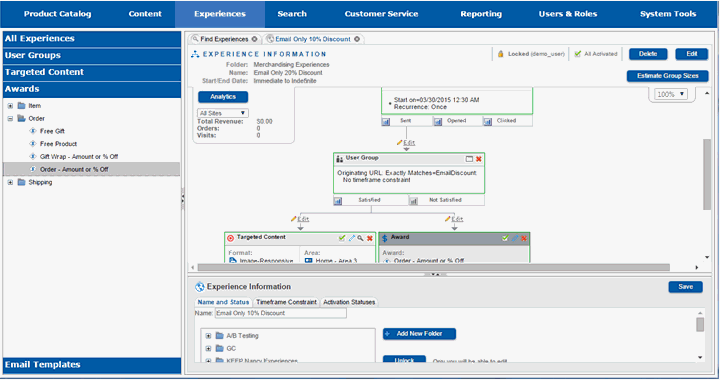Open the All Sites dropdown
Screen dimensions: 720x380
223,113
